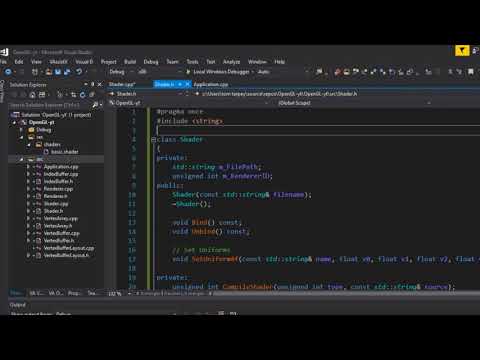Image resolution: width=480 pixels, height=360 pixels.
Task: Collapse the shaders folder node
Action: [29, 145]
